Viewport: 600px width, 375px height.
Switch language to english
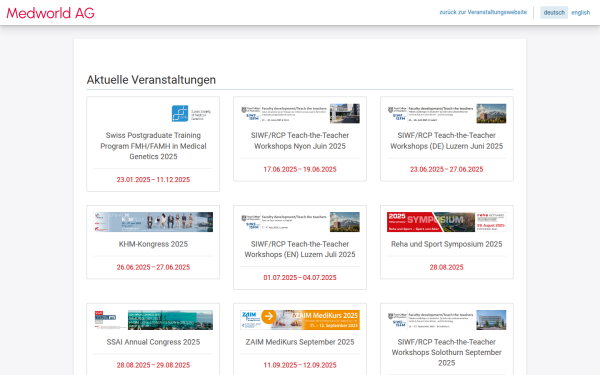click(580, 13)
